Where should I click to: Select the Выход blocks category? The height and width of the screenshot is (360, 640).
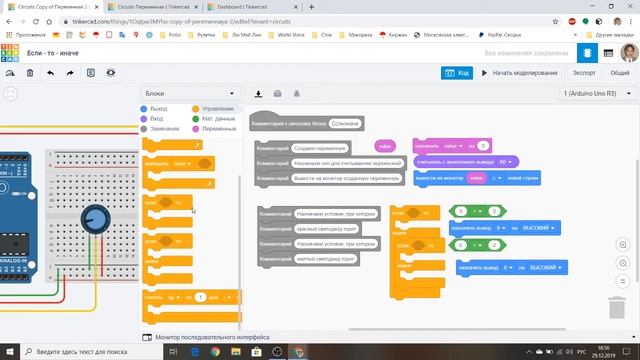click(154, 109)
